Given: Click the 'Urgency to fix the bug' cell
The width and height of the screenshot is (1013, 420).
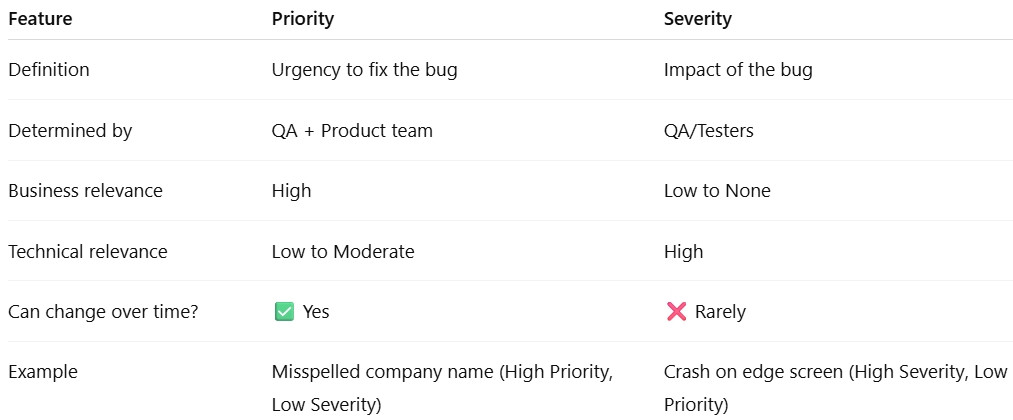Looking at the screenshot, I should tap(364, 70).
